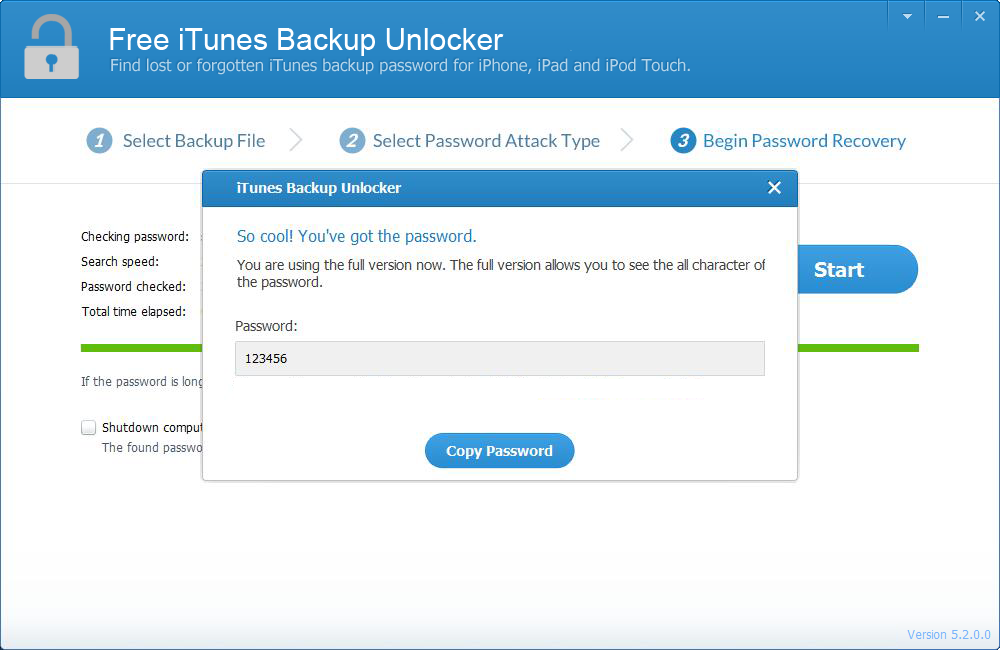Click the step 3 number circle
Viewport: 1000px width, 650px height.
pos(683,141)
